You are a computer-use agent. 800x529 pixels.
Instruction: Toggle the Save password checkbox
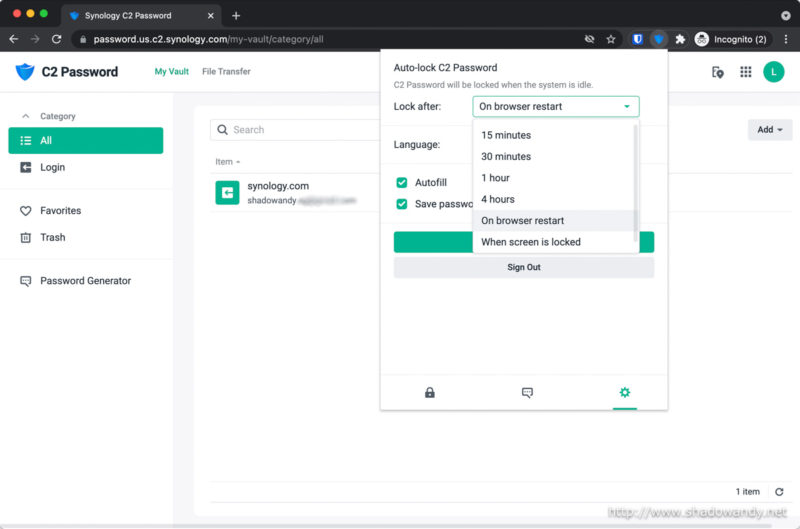(x=402, y=204)
